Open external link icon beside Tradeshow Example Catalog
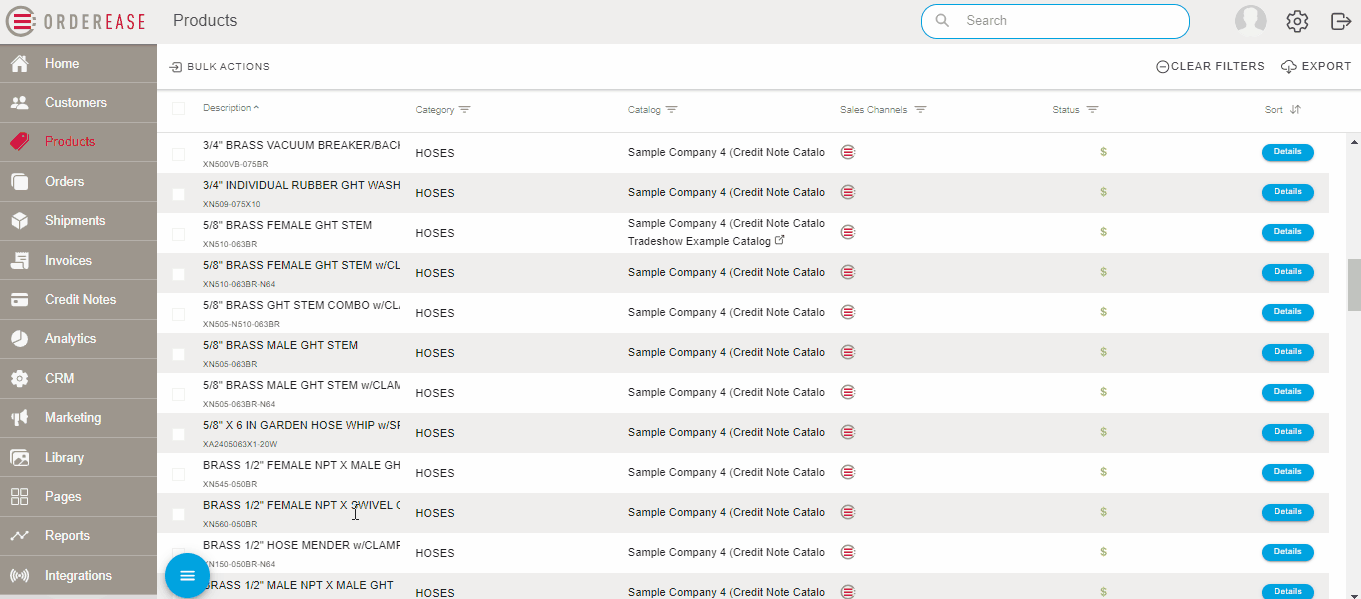The height and width of the screenshot is (599, 1361). (780, 241)
